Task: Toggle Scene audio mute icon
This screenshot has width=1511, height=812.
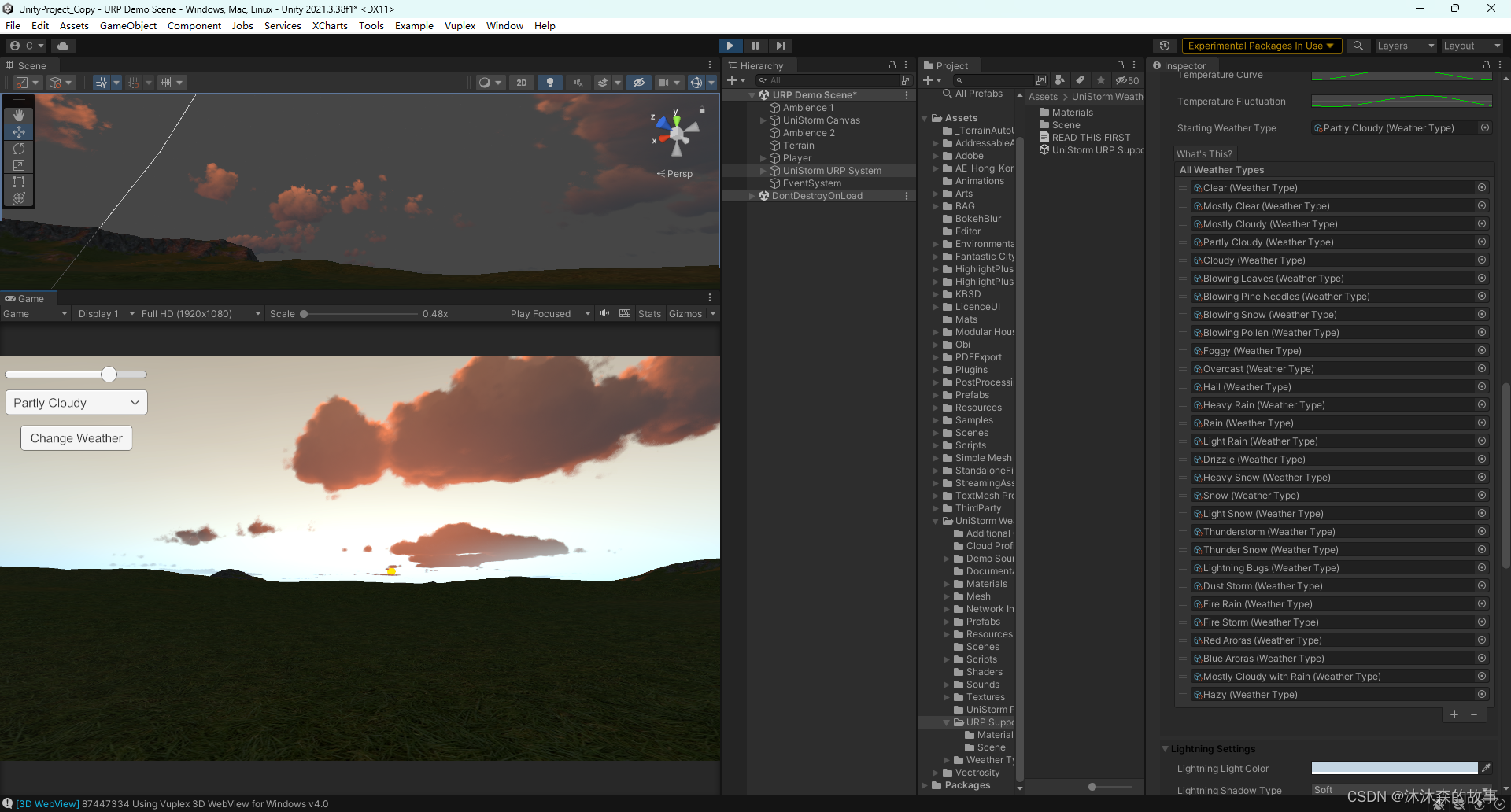Action: pos(578,83)
